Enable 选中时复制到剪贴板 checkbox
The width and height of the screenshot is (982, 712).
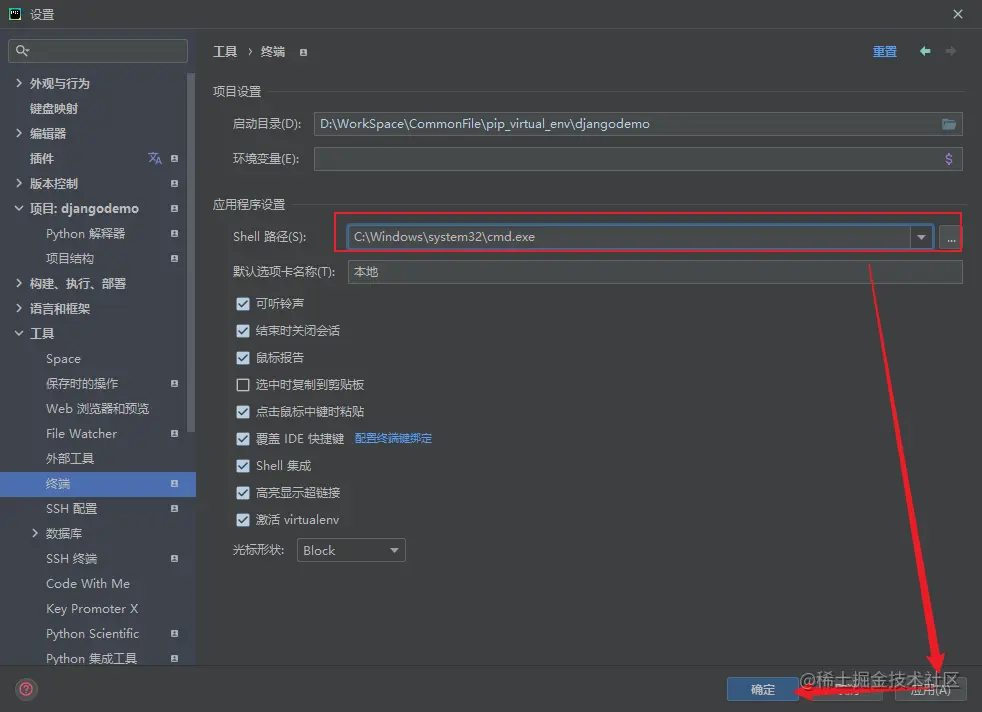(x=243, y=384)
